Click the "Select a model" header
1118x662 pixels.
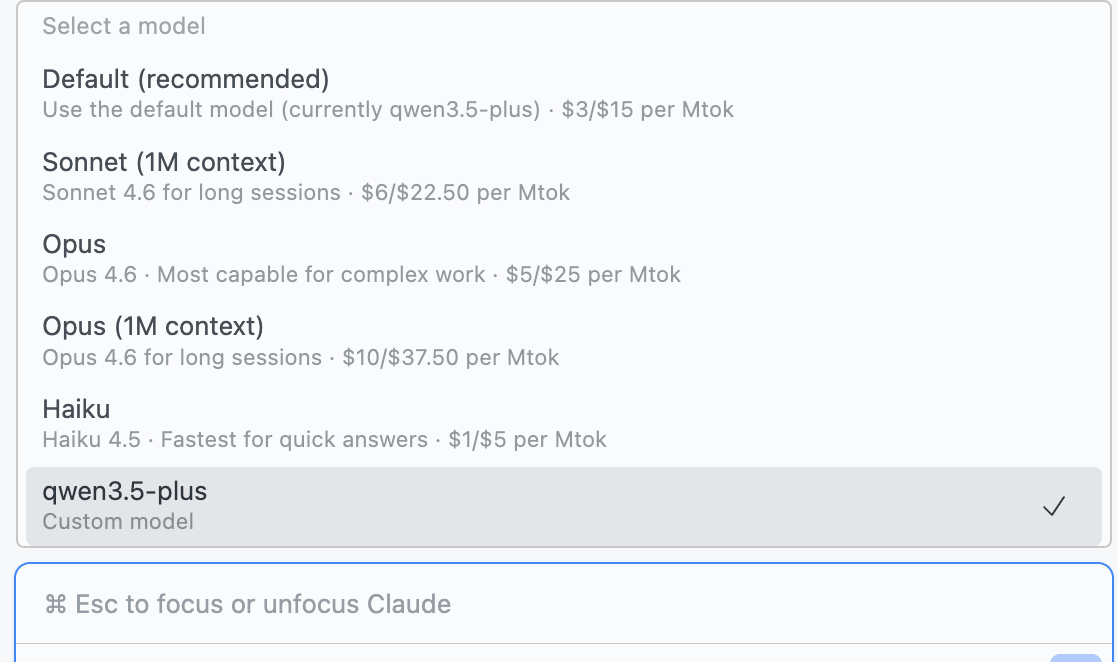[x=124, y=26]
